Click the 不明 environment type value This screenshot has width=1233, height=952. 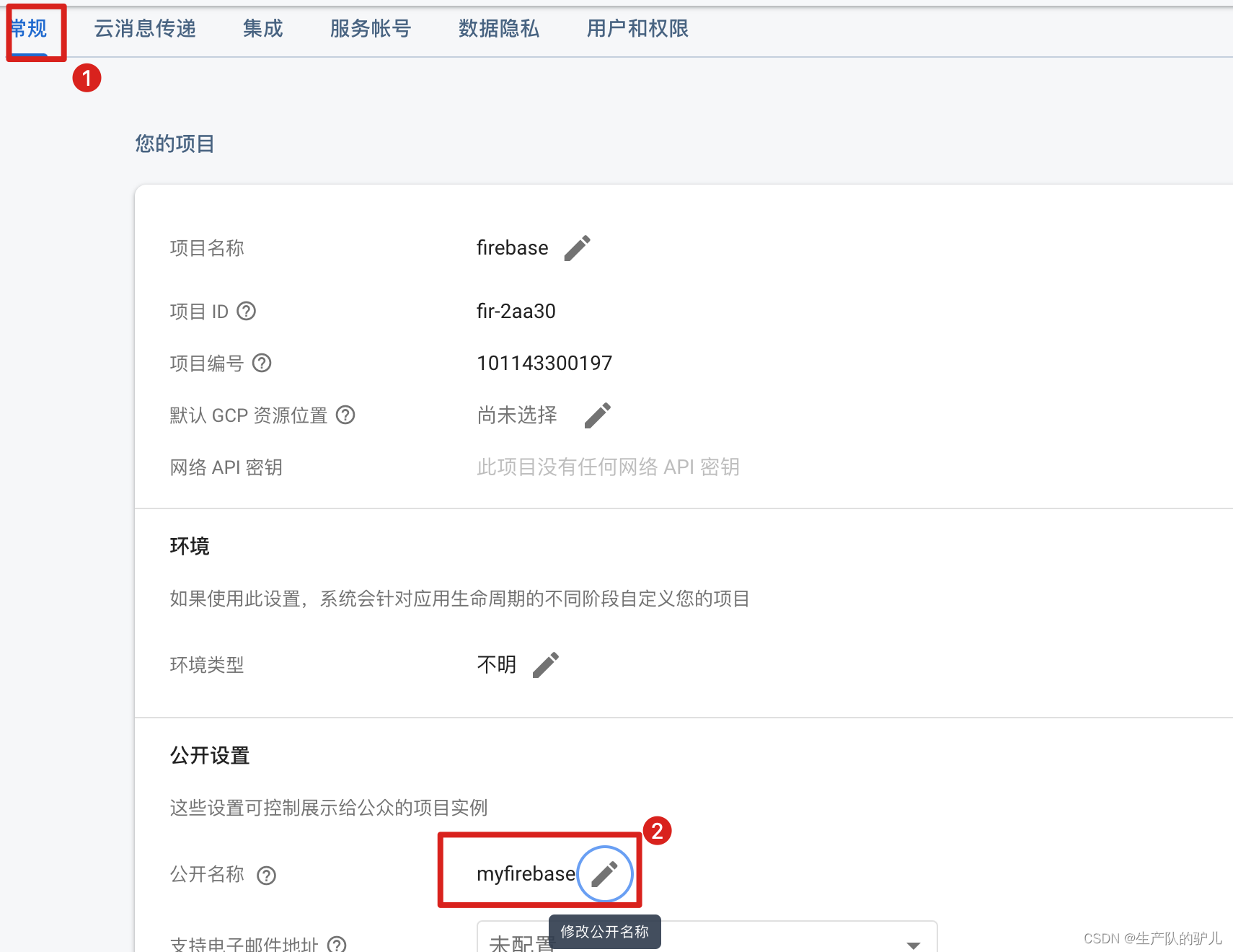[x=497, y=665]
